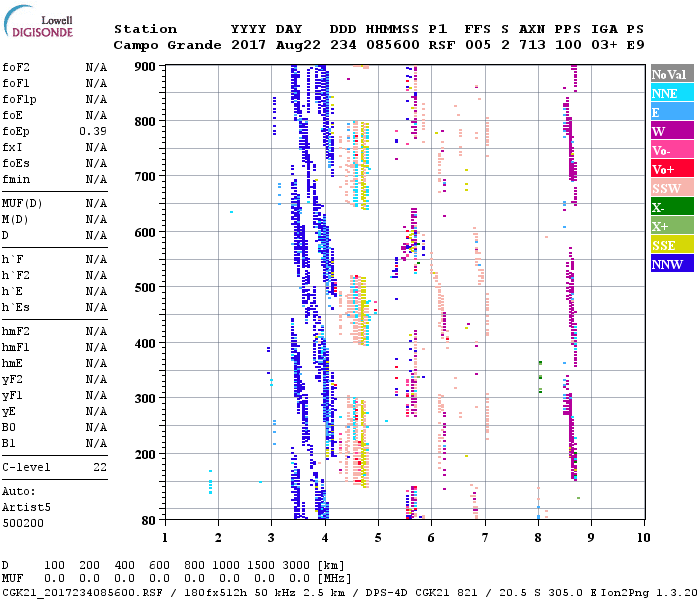Select the foF2 parameter label
700x600 pixels.
tap(16, 67)
